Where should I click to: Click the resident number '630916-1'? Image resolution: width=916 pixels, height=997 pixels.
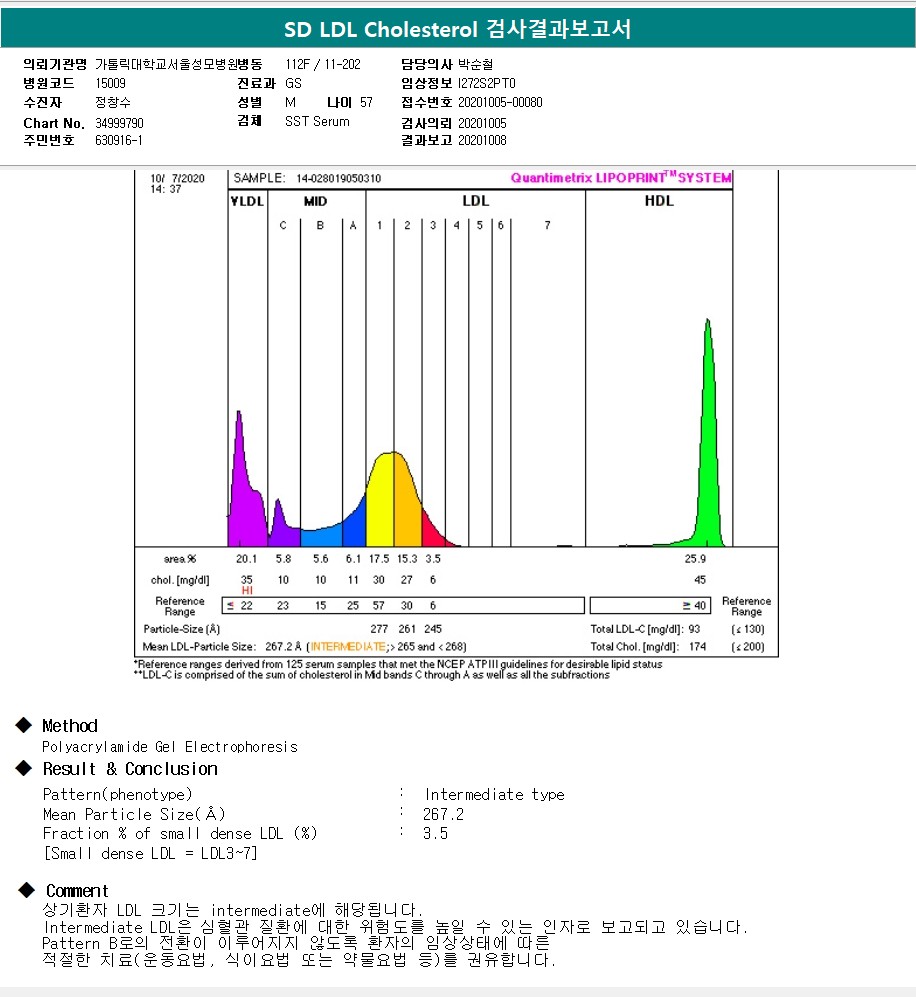point(119,140)
